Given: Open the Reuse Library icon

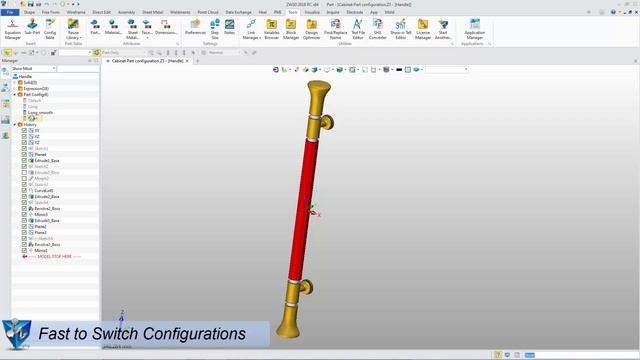Looking at the screenshot, I should pyautogui.click(x=73, y=24).
